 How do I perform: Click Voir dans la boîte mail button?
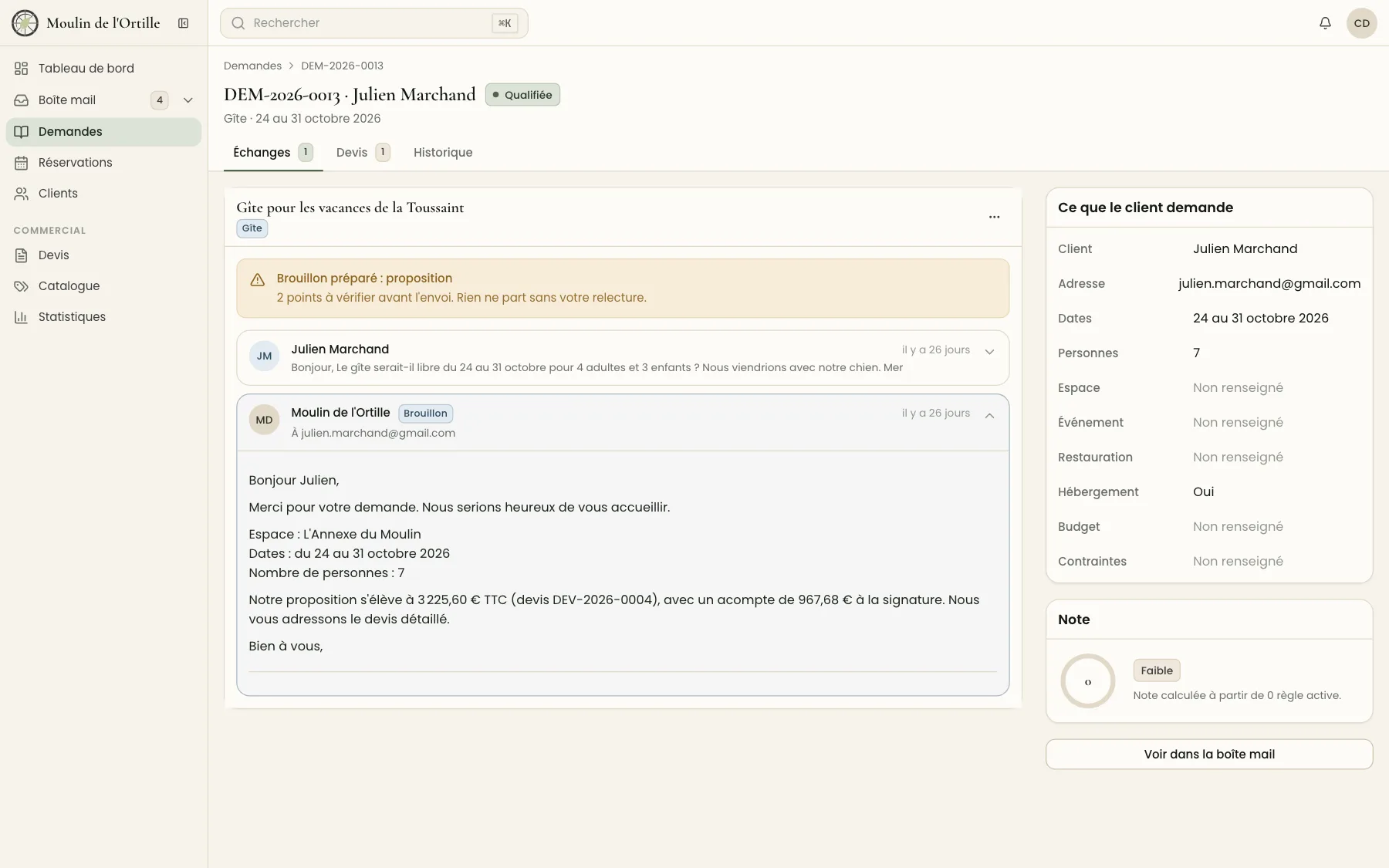(1209, 755)
